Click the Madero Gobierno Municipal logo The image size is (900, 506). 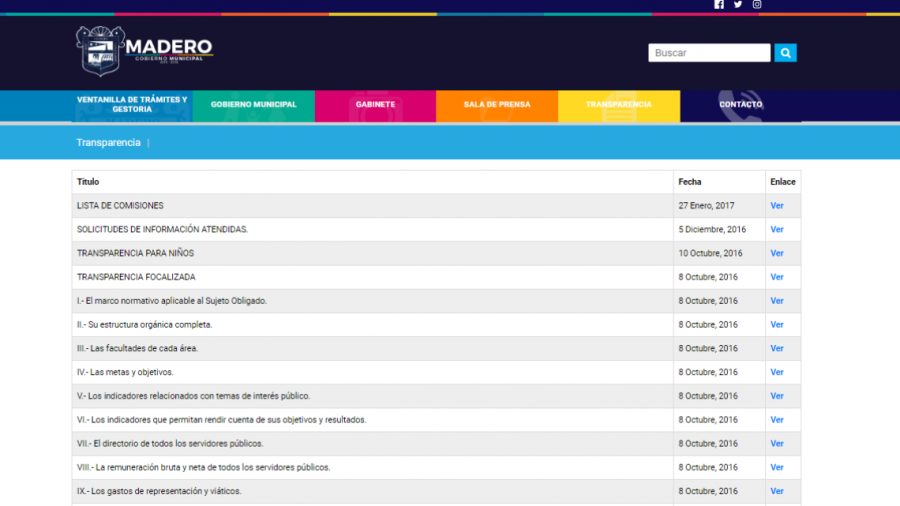coord(145,51)
